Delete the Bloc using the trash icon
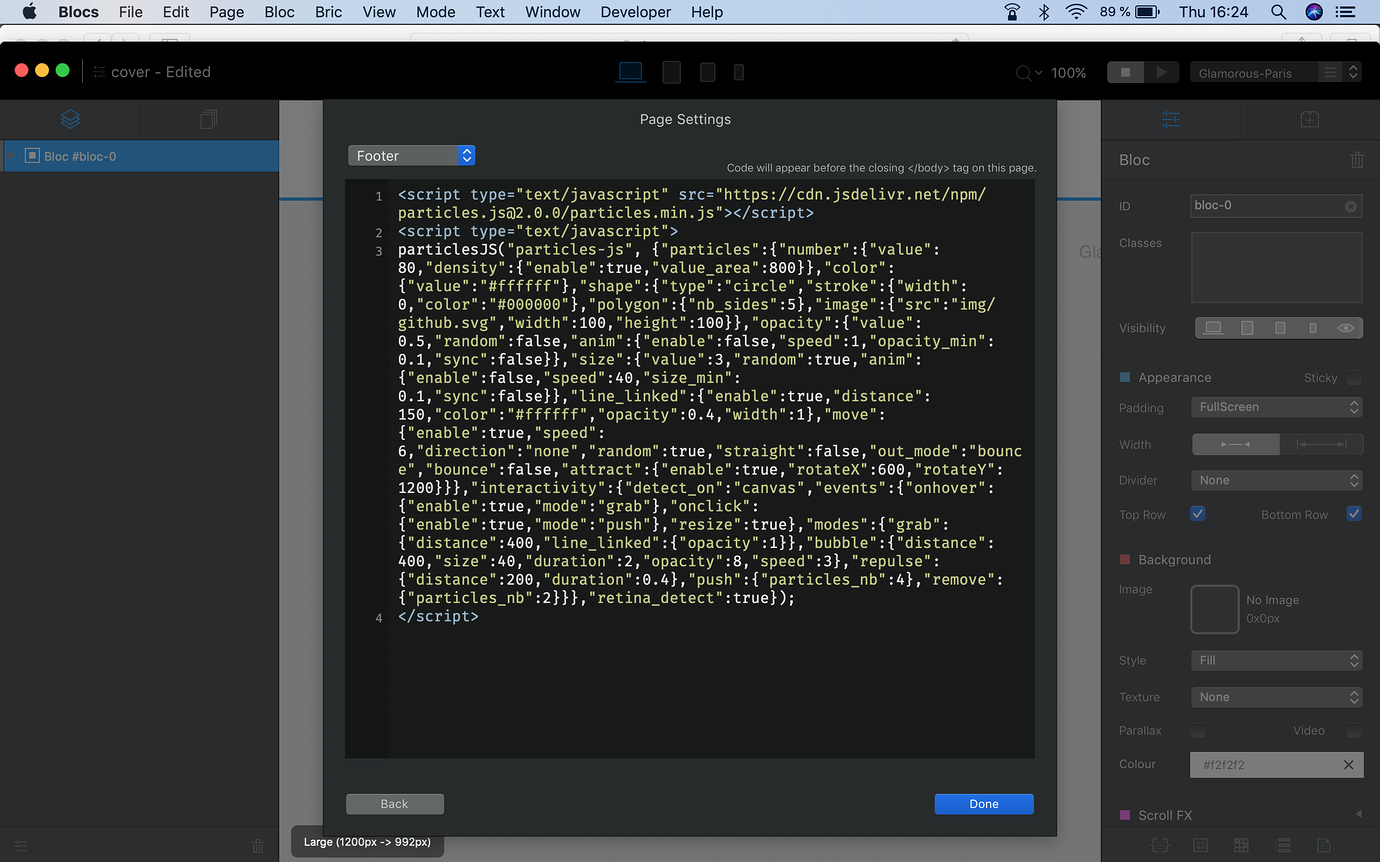Image resolution: width=1380 pixels, height=862 pixels. click(x=1356, y=159)
